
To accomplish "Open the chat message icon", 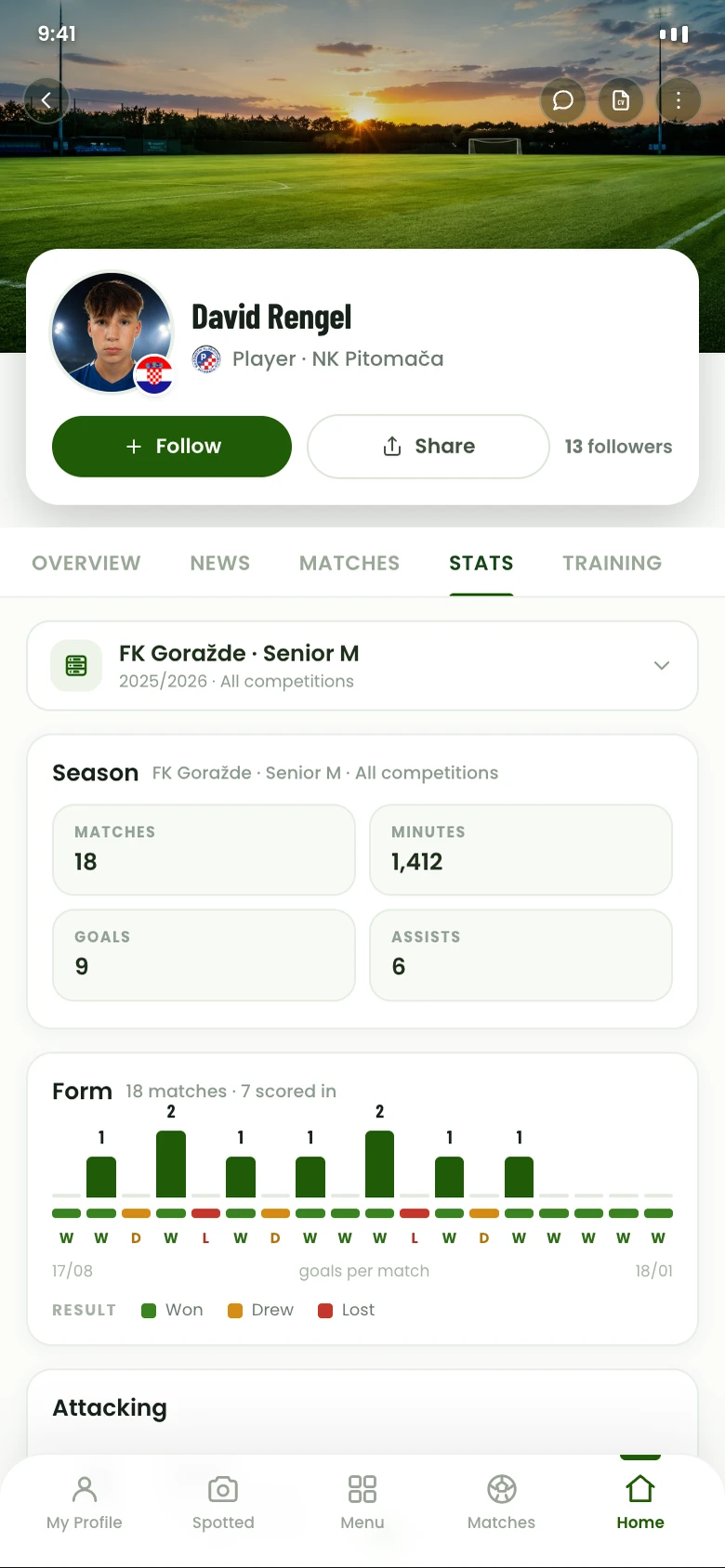I will (x=563, y=100).
